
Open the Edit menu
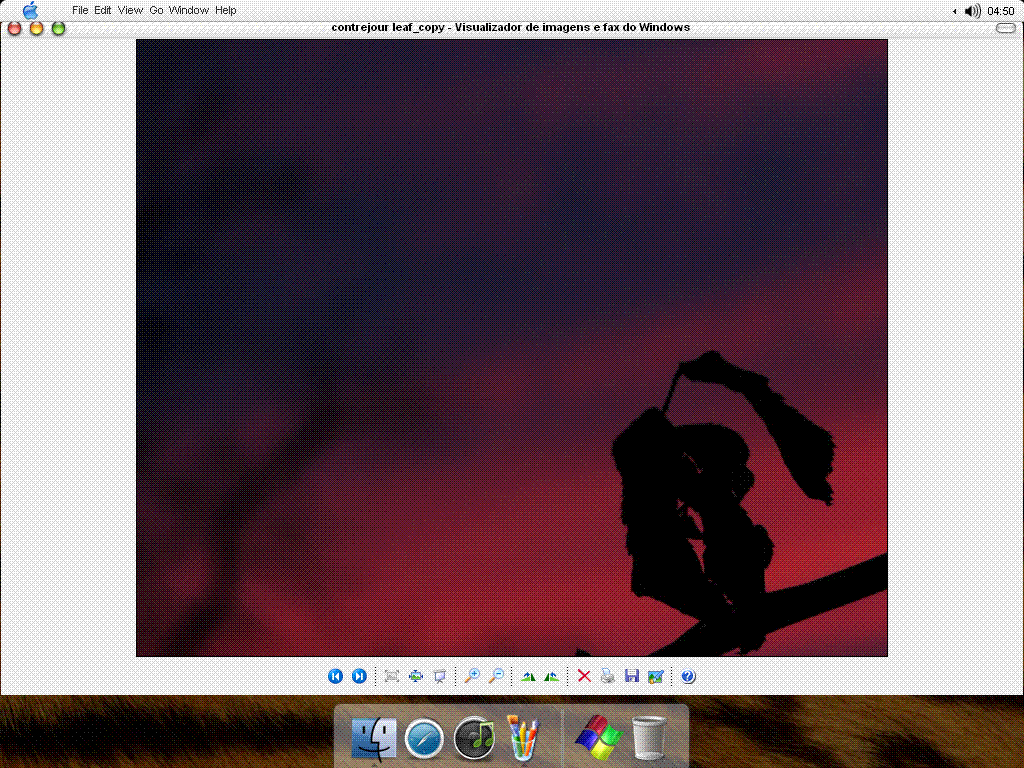[103, 10]
